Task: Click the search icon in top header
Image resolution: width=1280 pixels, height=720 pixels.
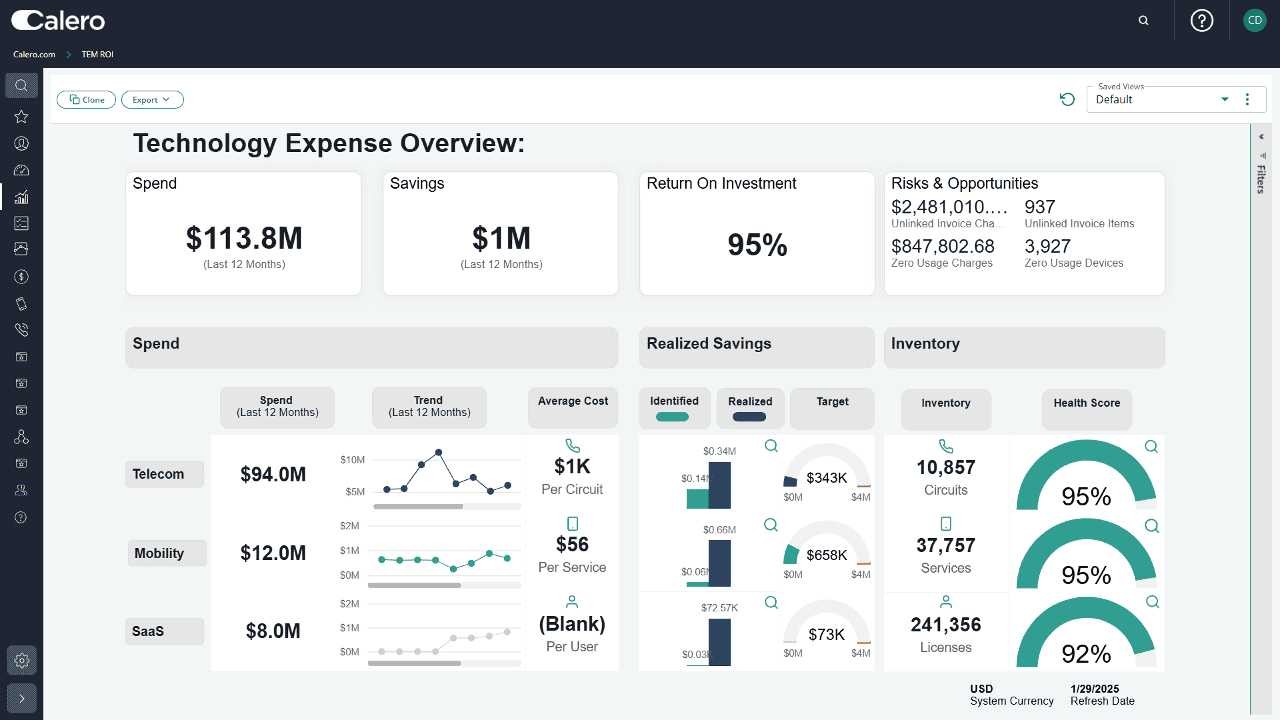Action: click(1144, 20)
